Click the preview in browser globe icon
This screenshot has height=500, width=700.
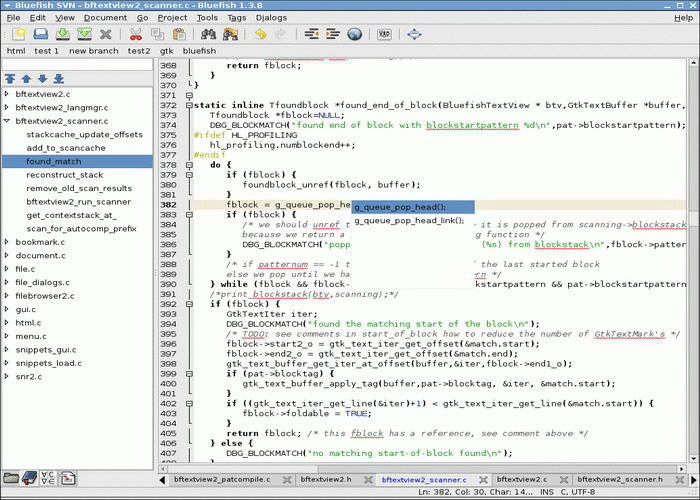[x=355, y=34]
